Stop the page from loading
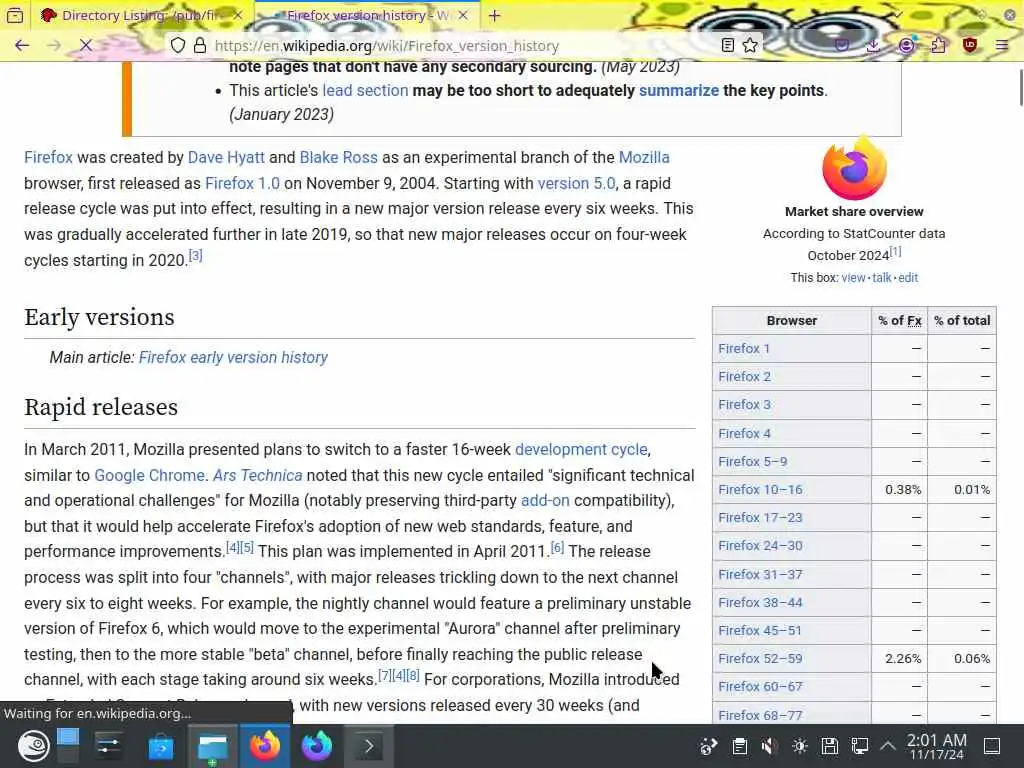This screenshot has width=1024, height=768. pyautogui.click(x=86, y=45)
